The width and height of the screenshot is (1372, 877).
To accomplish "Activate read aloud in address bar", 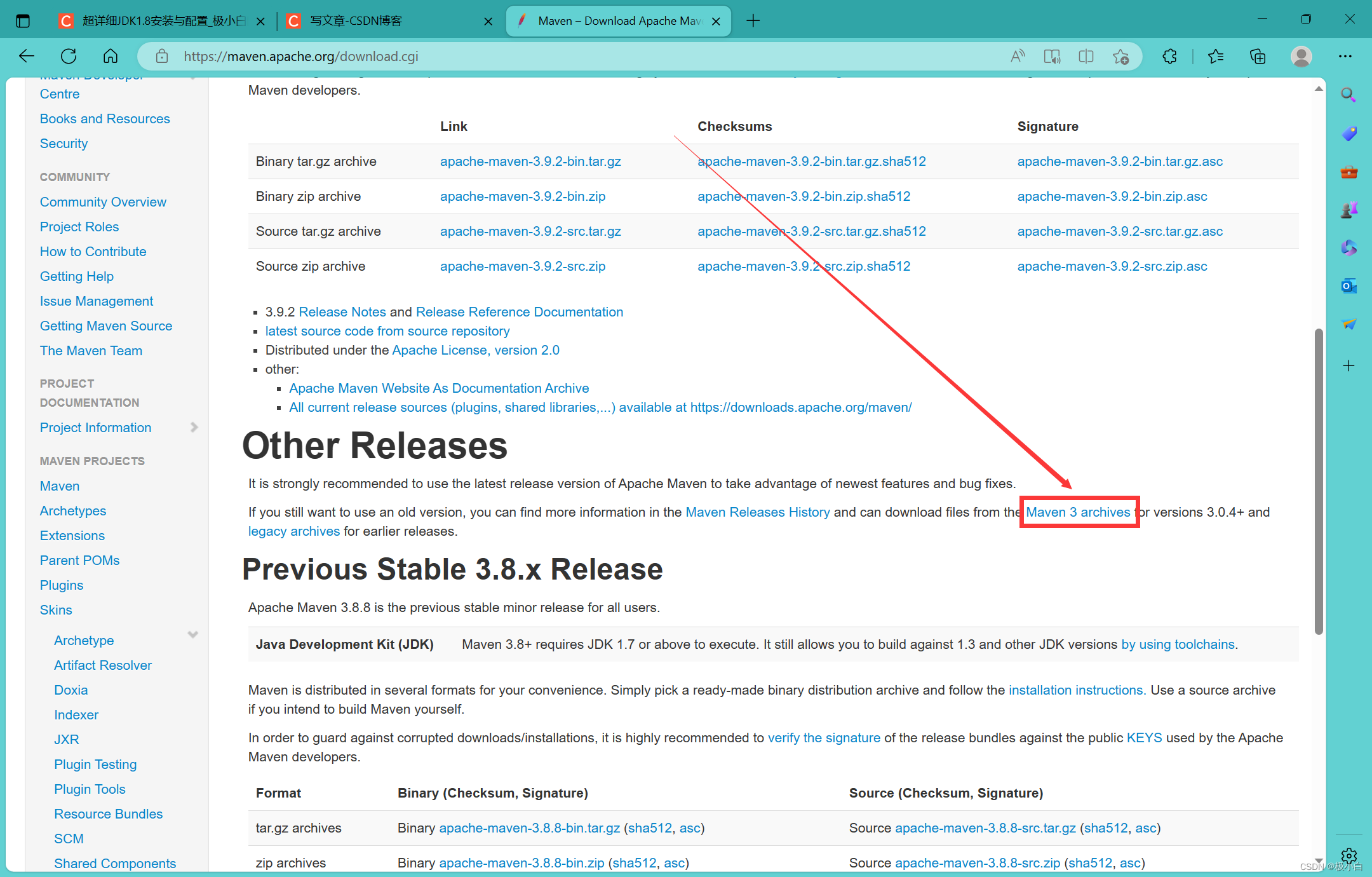I will click(1018, 57).
